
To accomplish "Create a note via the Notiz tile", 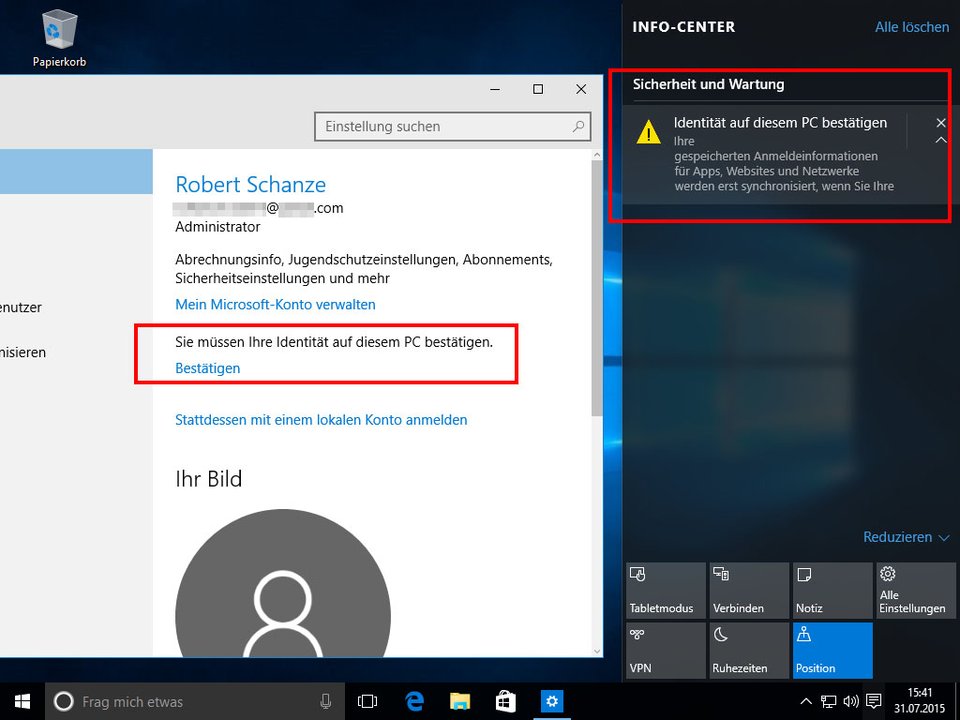I will (x=831, y=589).
